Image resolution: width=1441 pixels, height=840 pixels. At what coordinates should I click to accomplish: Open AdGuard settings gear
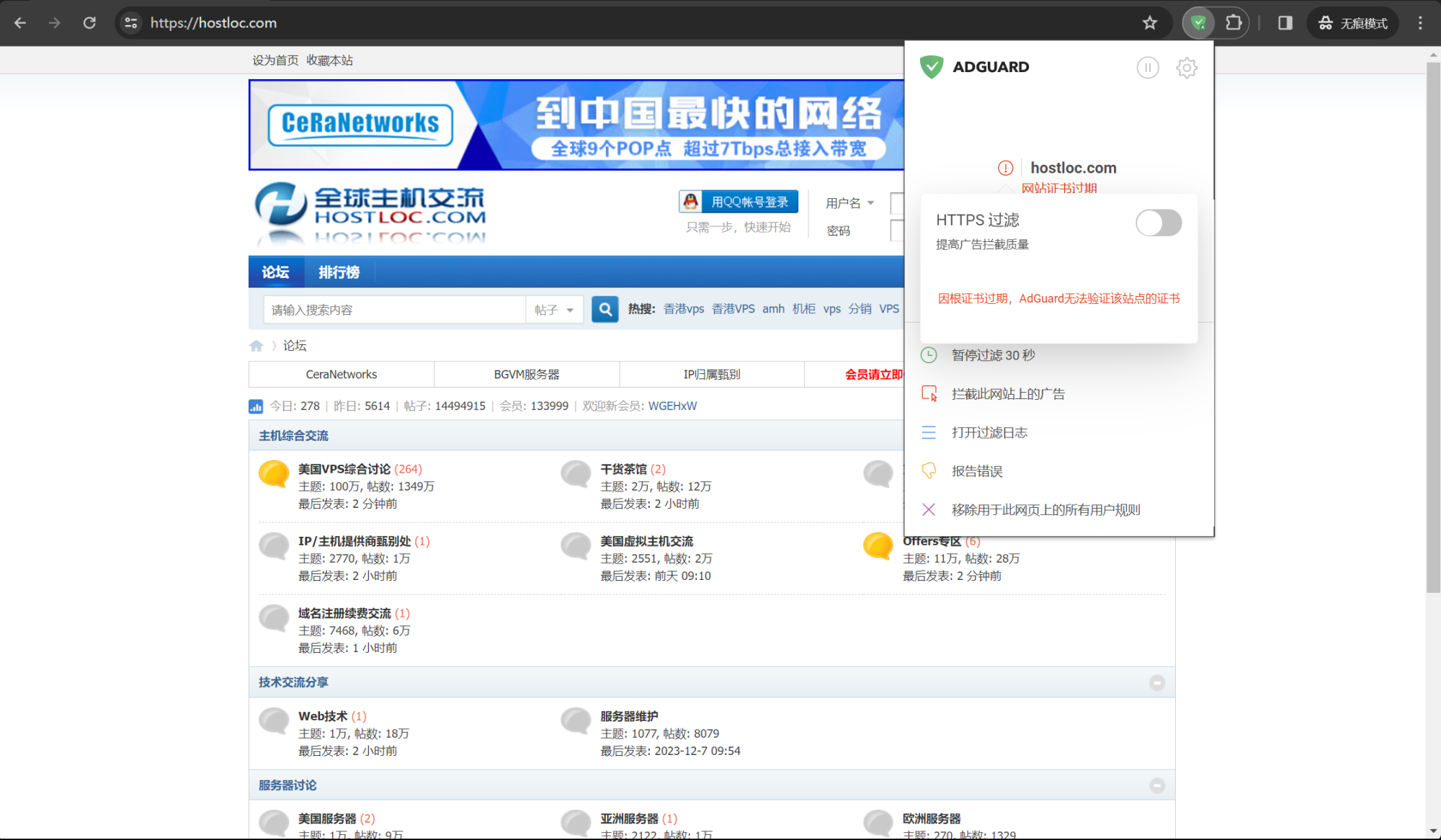[x=1187, y=67]
